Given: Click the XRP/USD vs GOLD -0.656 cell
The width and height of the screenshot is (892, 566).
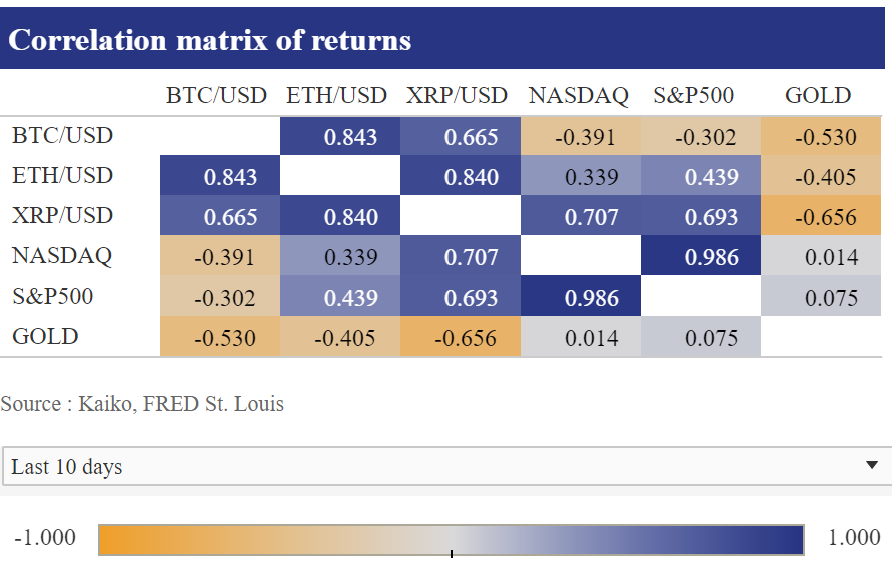Looking at the screenshot, I should click(821, 216).
